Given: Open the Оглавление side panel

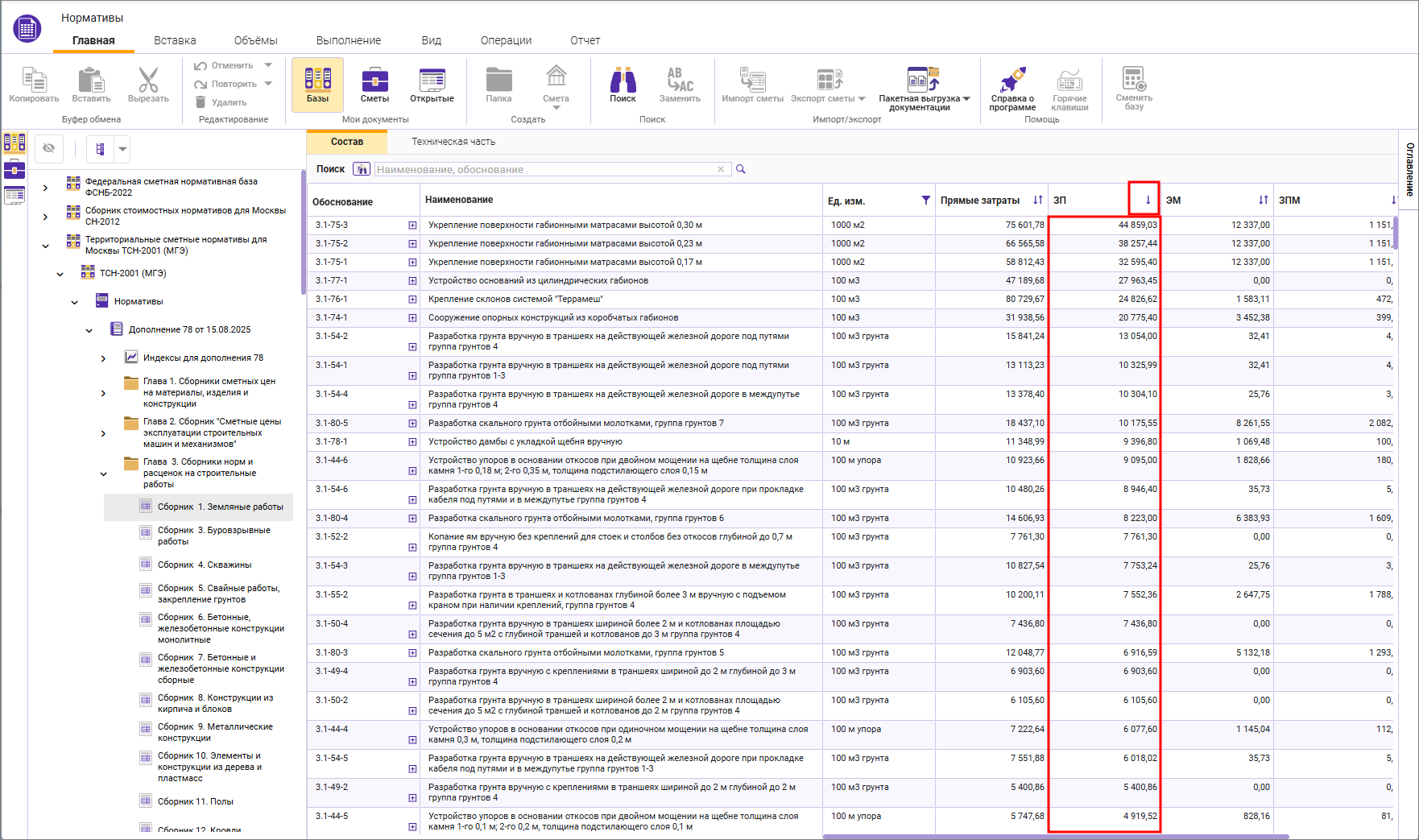Looking at the screenshot, I should coord(1409,169).
